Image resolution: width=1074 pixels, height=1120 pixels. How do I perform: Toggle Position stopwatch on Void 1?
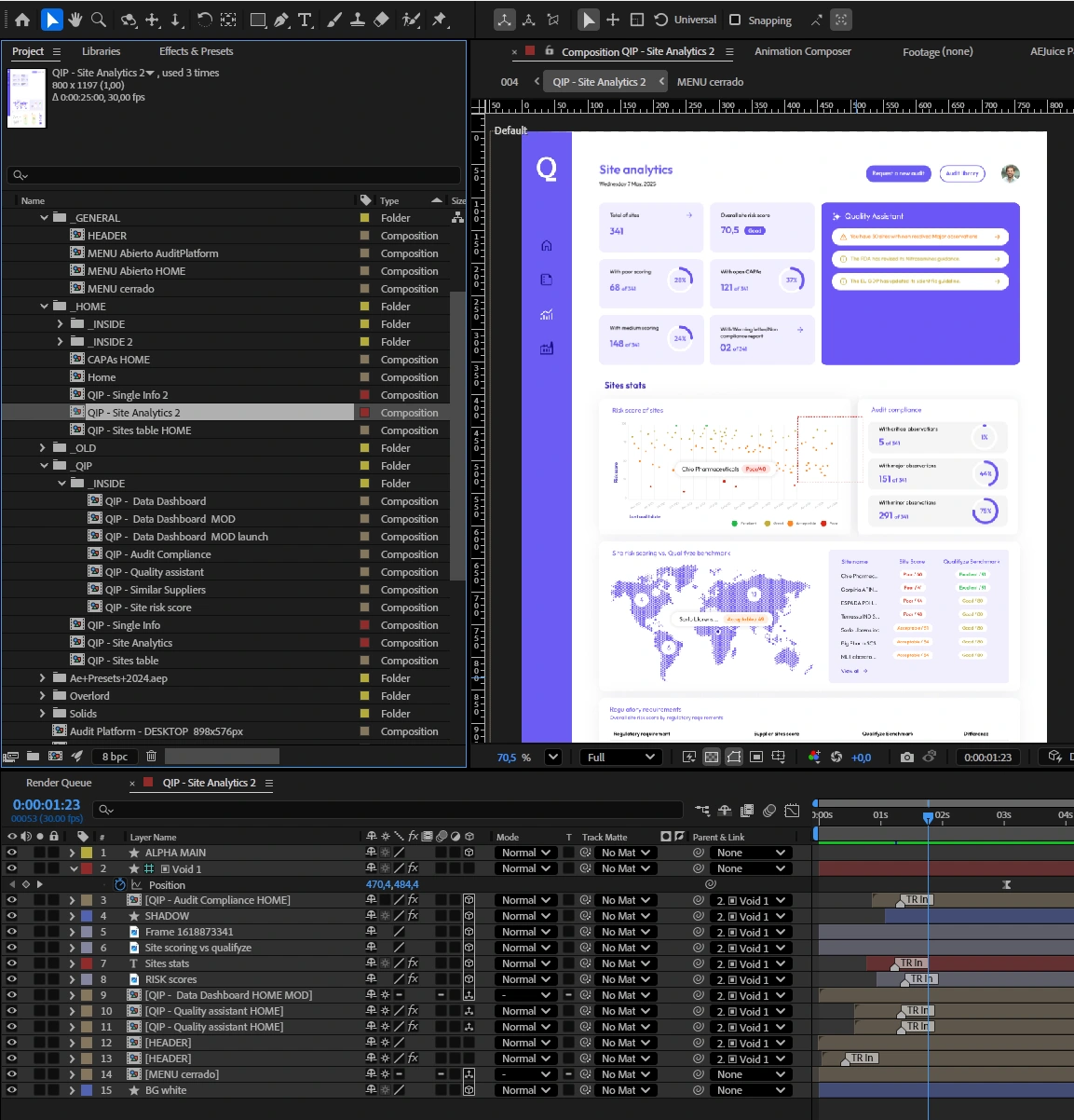pos(119,884)
